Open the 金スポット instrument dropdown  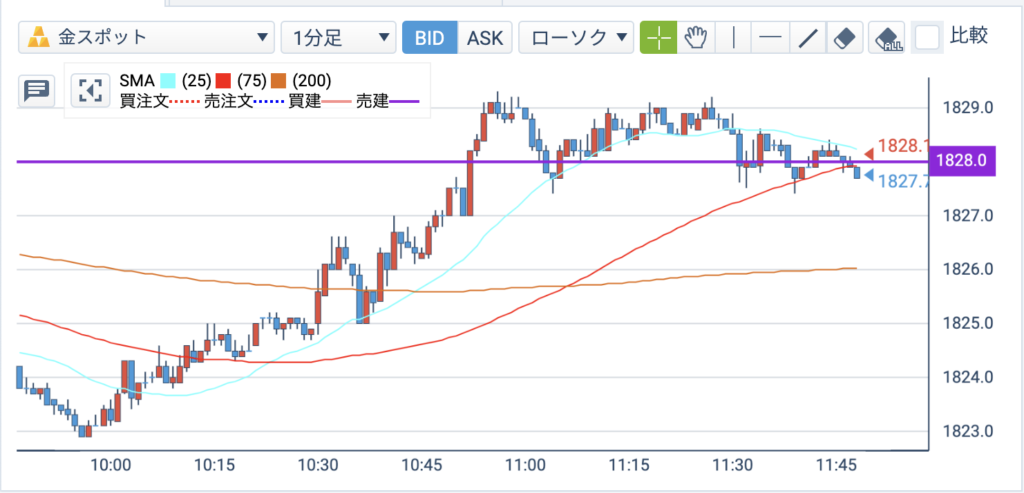146,38
